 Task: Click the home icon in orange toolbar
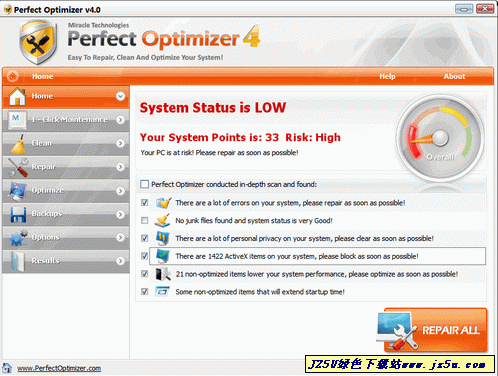tap(13, 76)
